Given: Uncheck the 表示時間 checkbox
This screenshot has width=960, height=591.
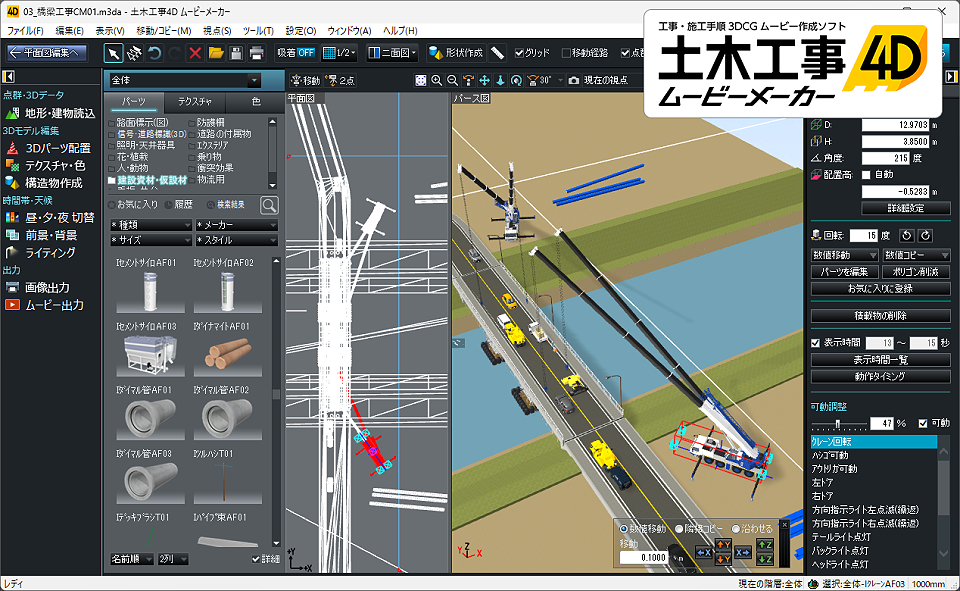Looking at the screenshot, I should [x=815, y=343].
